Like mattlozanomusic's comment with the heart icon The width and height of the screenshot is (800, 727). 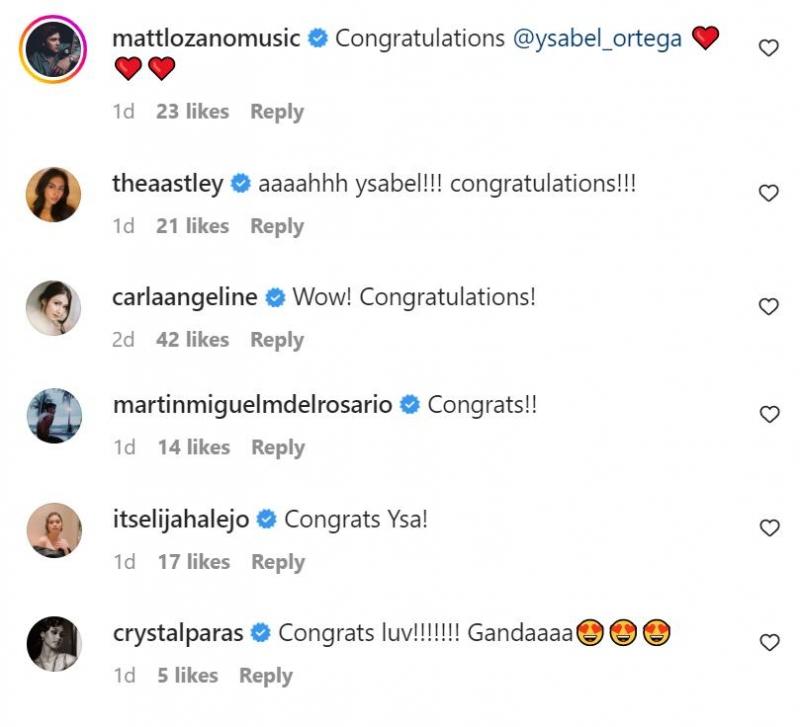768,48
